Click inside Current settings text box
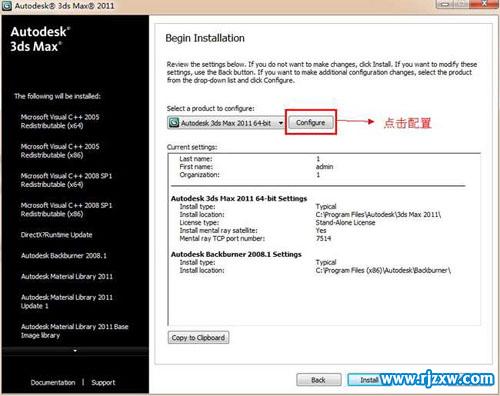This screenshot has height=396, width=500. (324, 239)
